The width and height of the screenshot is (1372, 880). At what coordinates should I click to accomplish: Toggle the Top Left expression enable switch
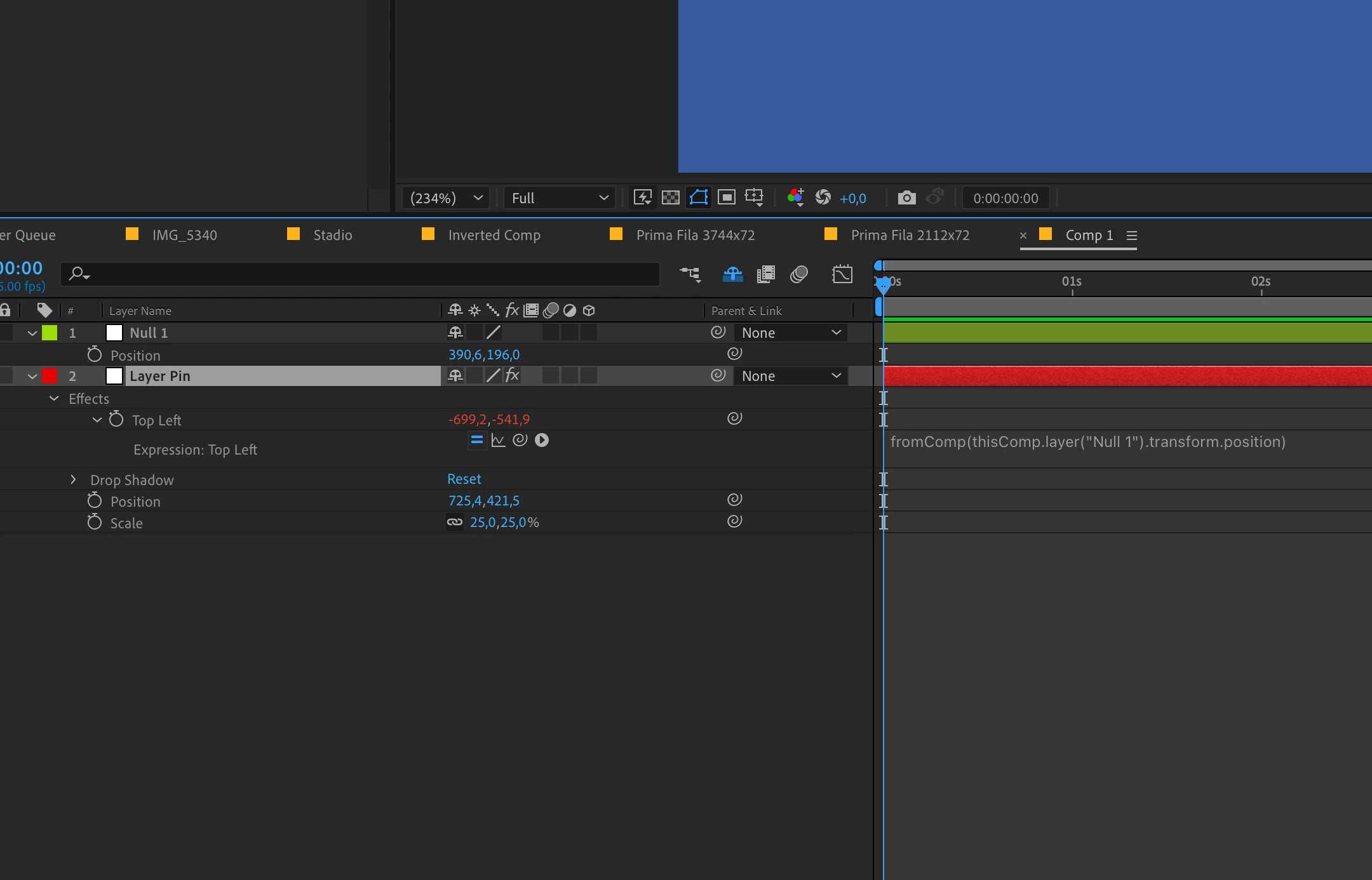tap(477, 440)
